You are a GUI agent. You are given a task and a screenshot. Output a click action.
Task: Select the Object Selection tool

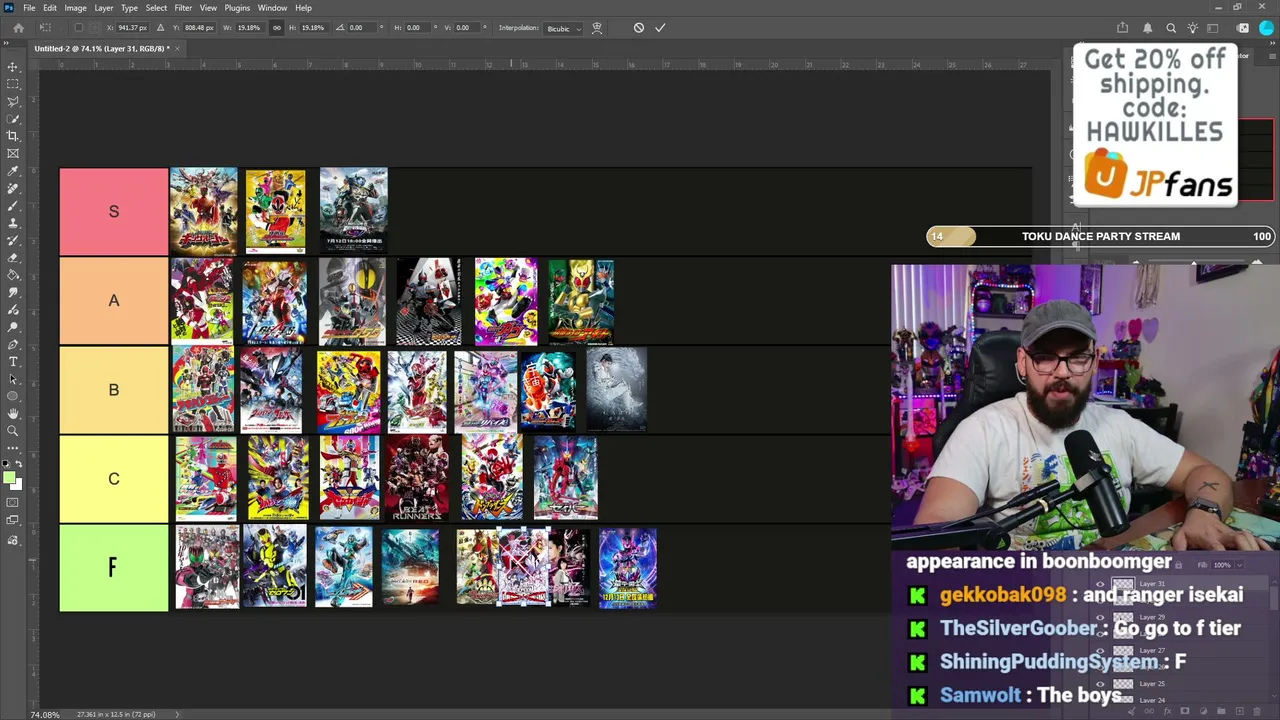point(13,119)
